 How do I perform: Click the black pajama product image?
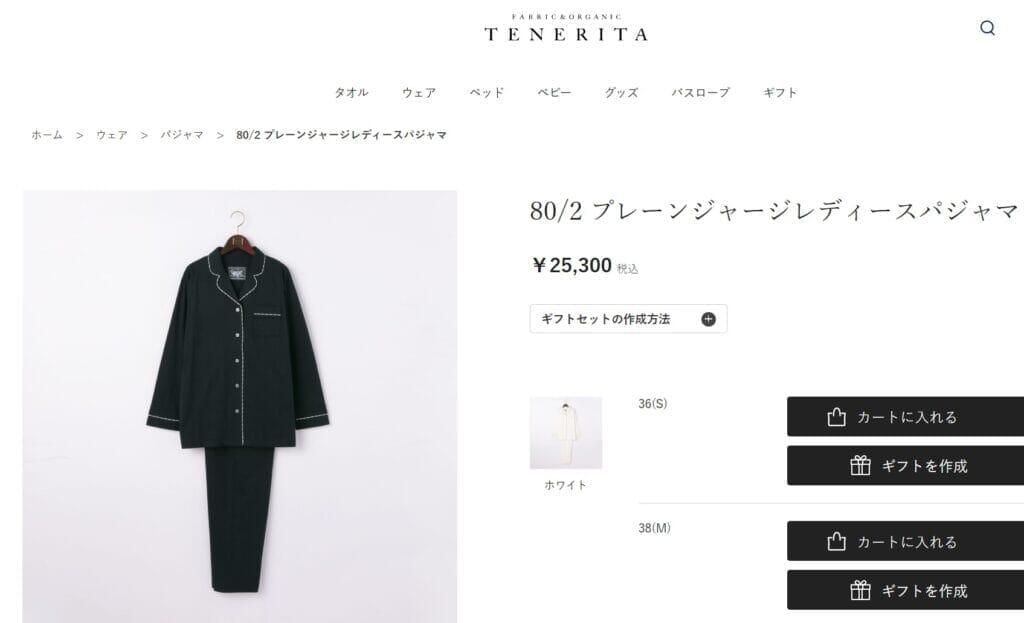240,406
